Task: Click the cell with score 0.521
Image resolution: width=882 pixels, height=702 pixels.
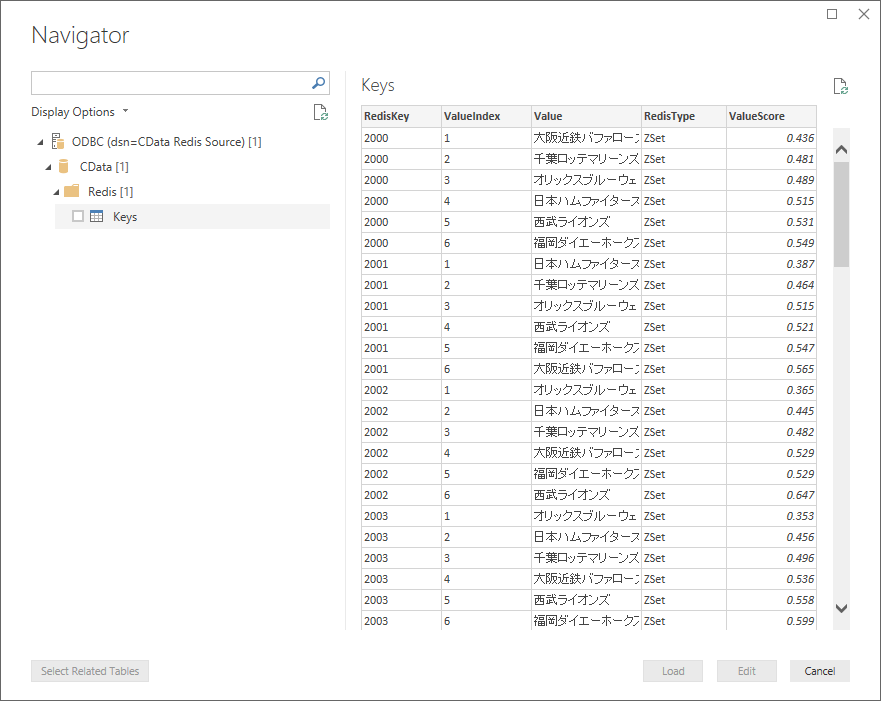Action: coord(771,327)
